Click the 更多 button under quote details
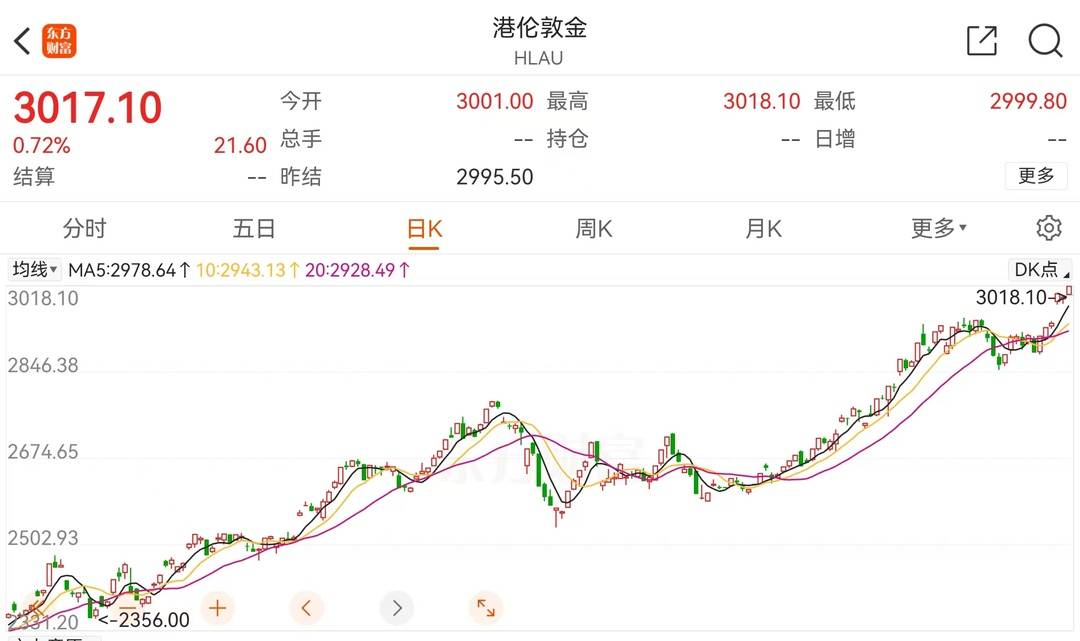The width and height of the screenshot is (1080, 641). click(x=1036, y=176)
